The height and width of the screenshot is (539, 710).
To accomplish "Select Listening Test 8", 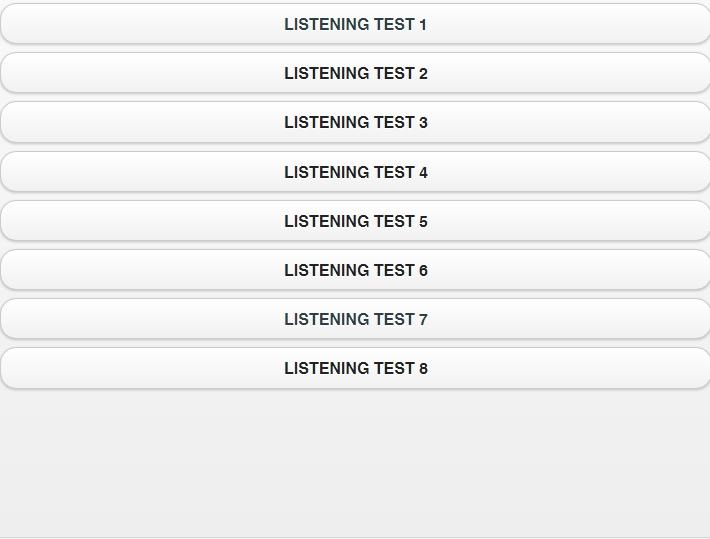I will pos(355,368).
